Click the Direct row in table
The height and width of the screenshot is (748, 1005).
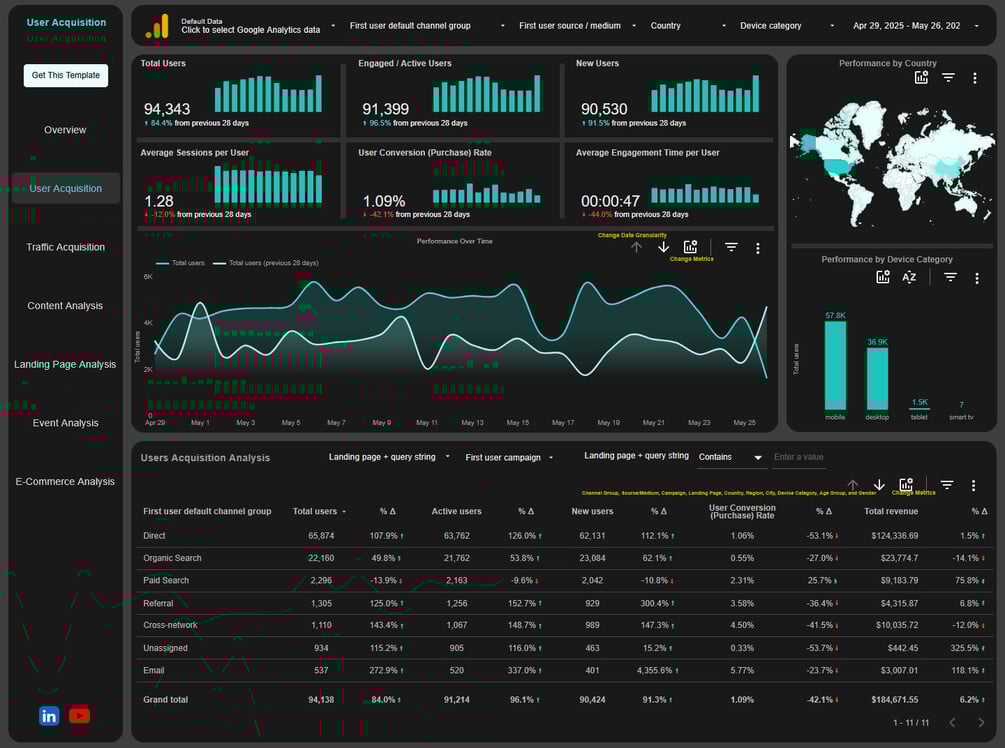564,536
